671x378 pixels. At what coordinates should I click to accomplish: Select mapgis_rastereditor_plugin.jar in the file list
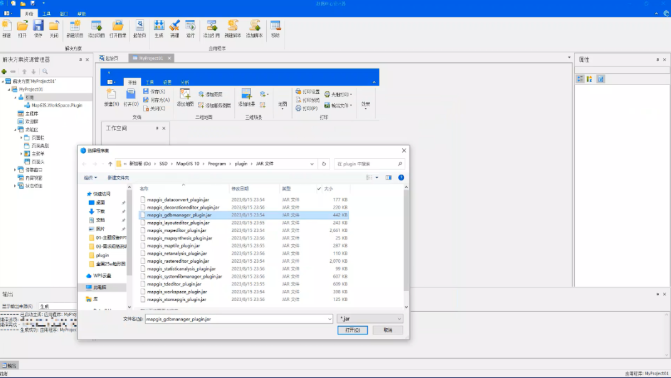(x=178, y=261)
